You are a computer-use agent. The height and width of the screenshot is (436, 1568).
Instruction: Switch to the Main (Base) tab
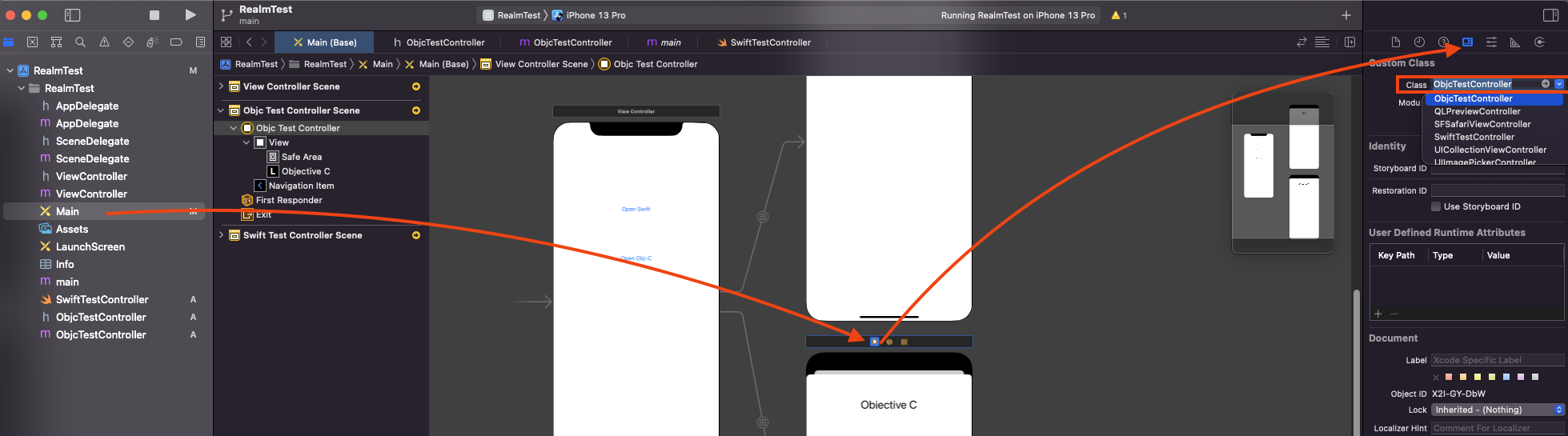324,42
